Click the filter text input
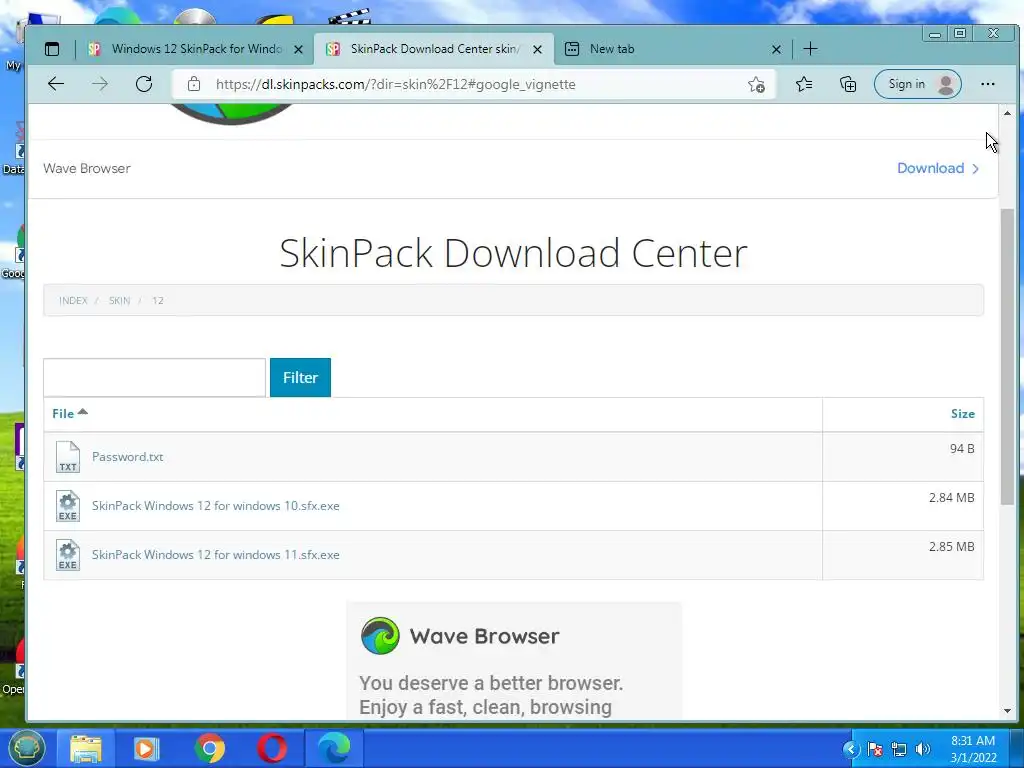Viewport: 1024px width, 768px height. 155,377
